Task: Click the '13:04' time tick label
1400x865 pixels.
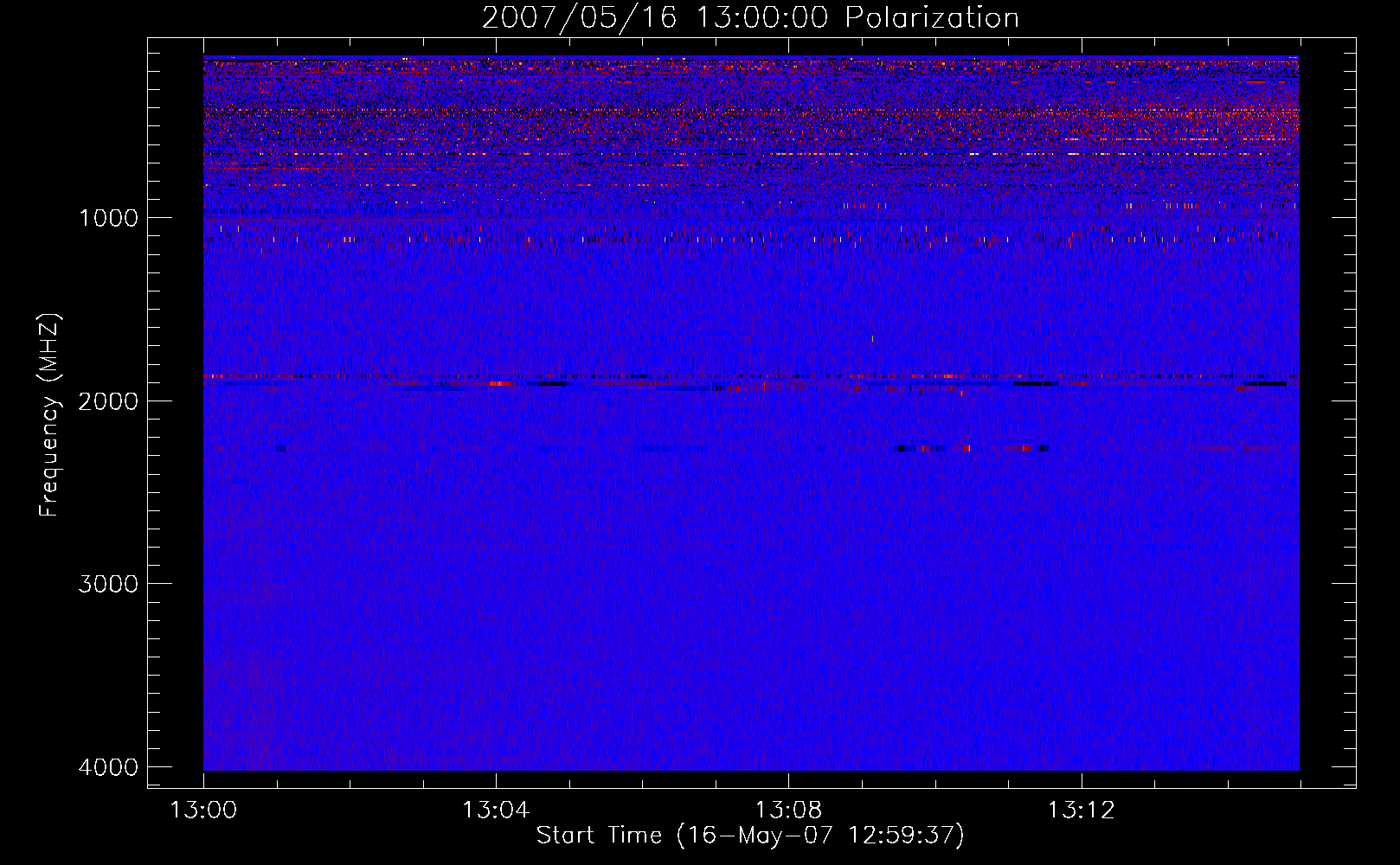Action: 496,811
